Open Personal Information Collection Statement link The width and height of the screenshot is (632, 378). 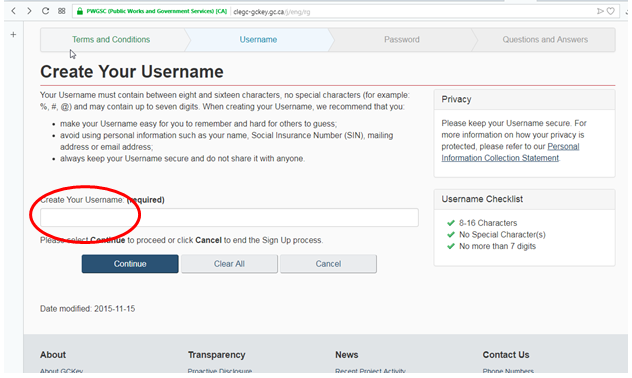click(510, 152)
